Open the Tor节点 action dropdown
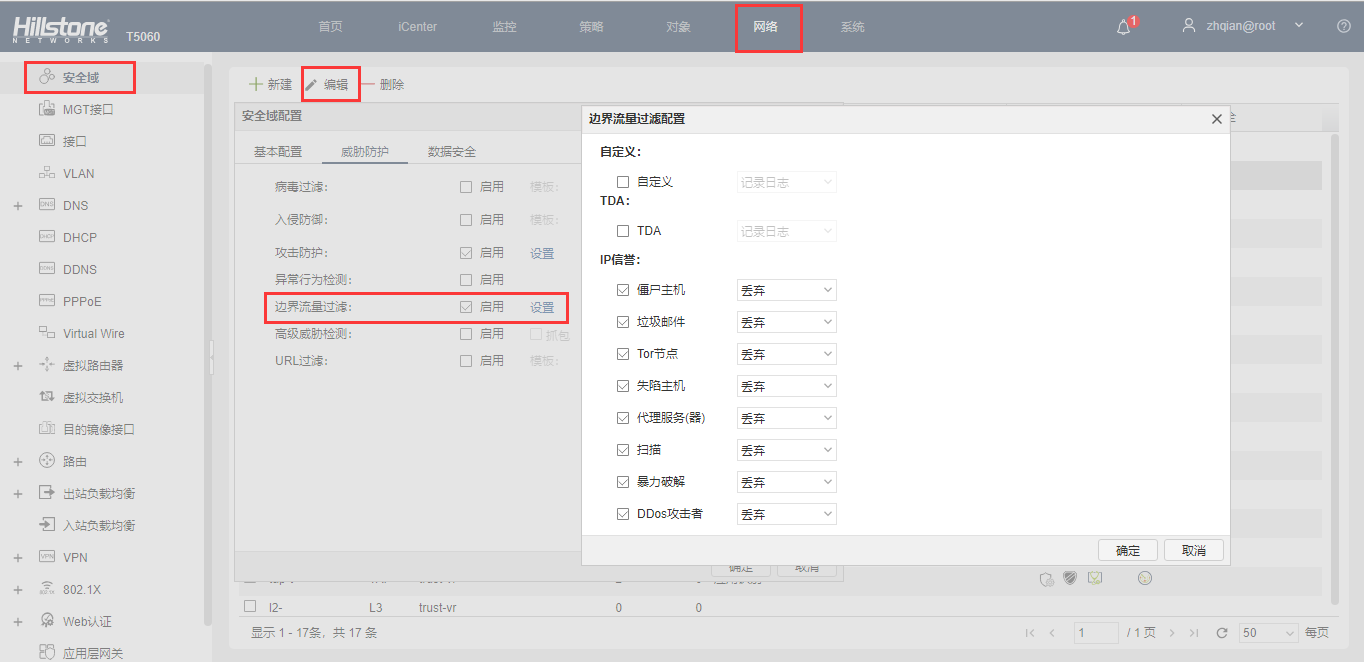This screenshot has height=662, width=1364. [786, 354]
